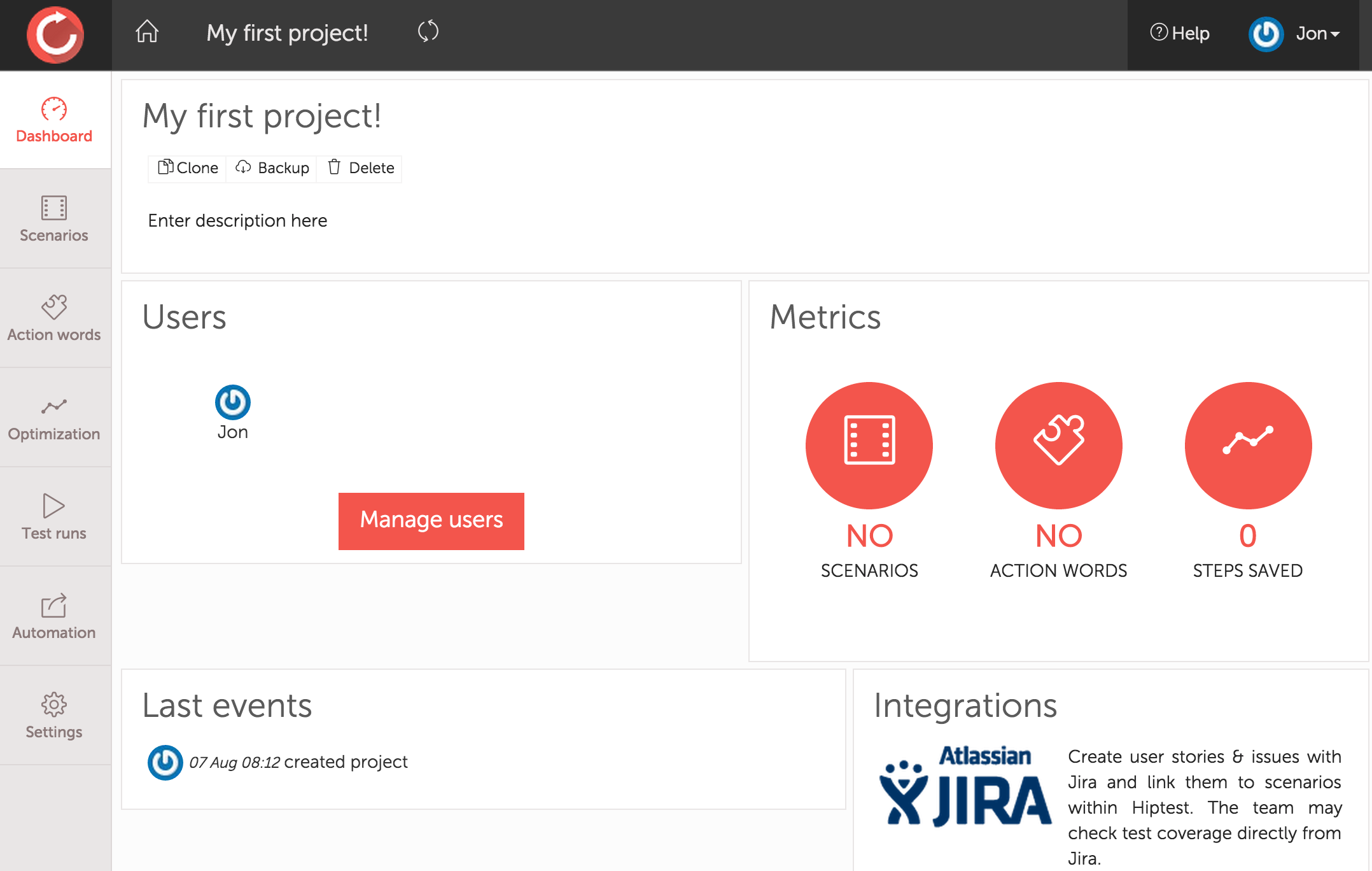
Task: Delete the project with Delete button
Action: 361,168
